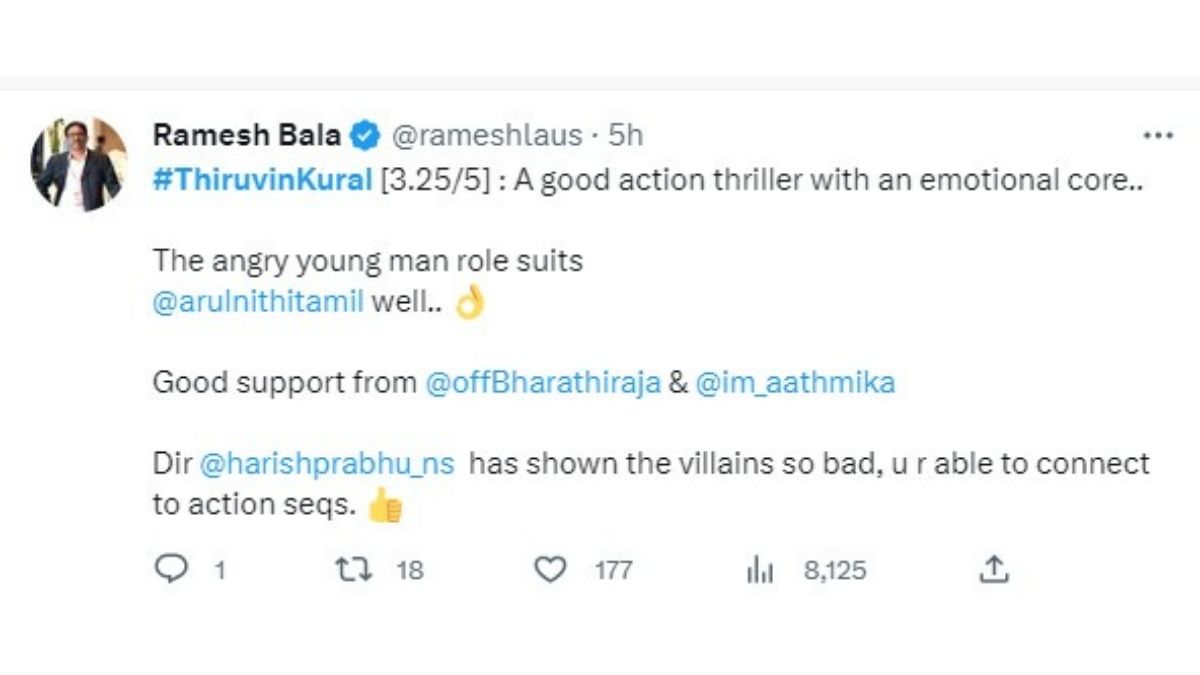Click the 18 retweets count
The width and height of the screenshot is (1200, 675).
point(410,571)
